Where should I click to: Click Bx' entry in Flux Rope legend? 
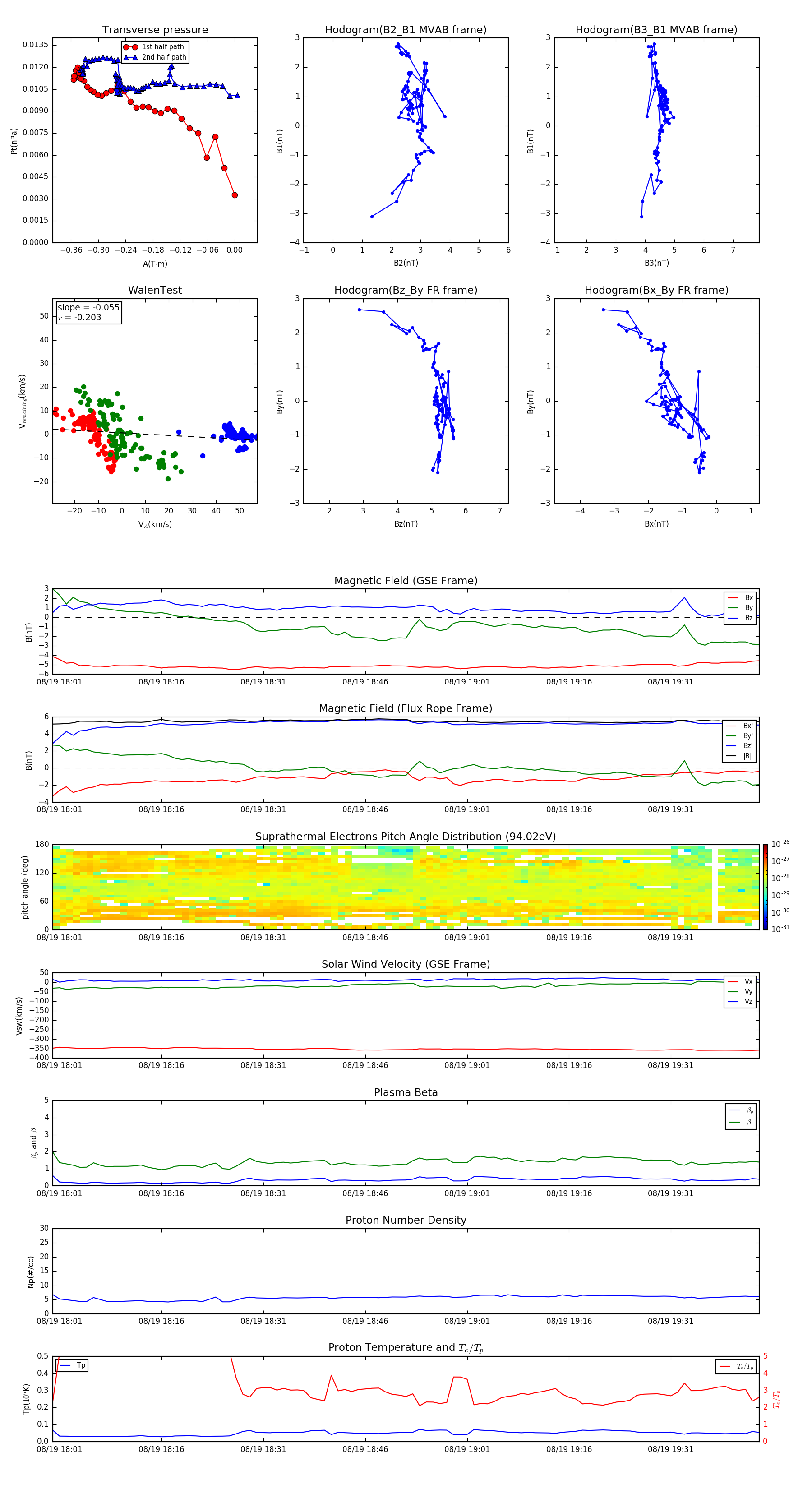click(x=740, y=726)
